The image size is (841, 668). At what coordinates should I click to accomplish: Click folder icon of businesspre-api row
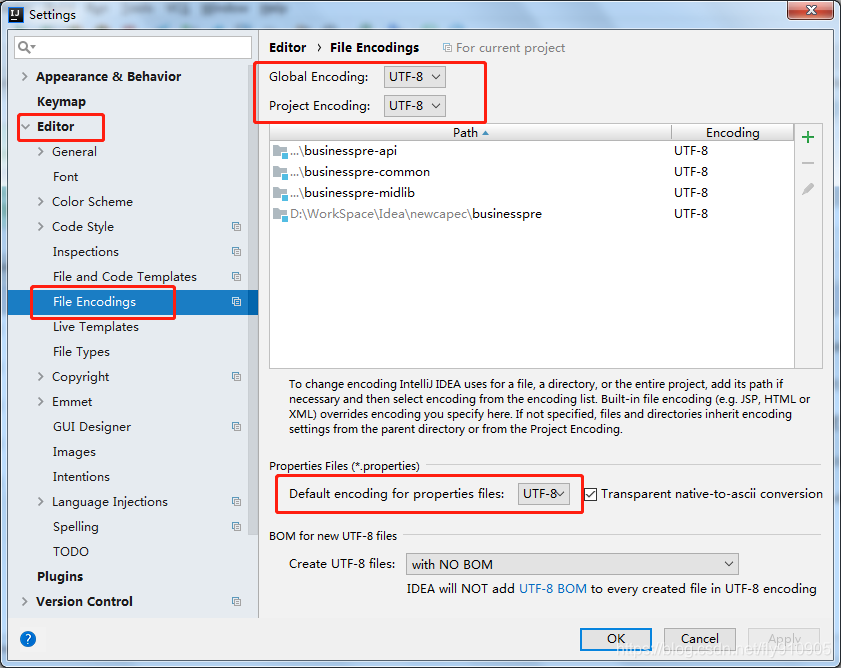(280, 151)
